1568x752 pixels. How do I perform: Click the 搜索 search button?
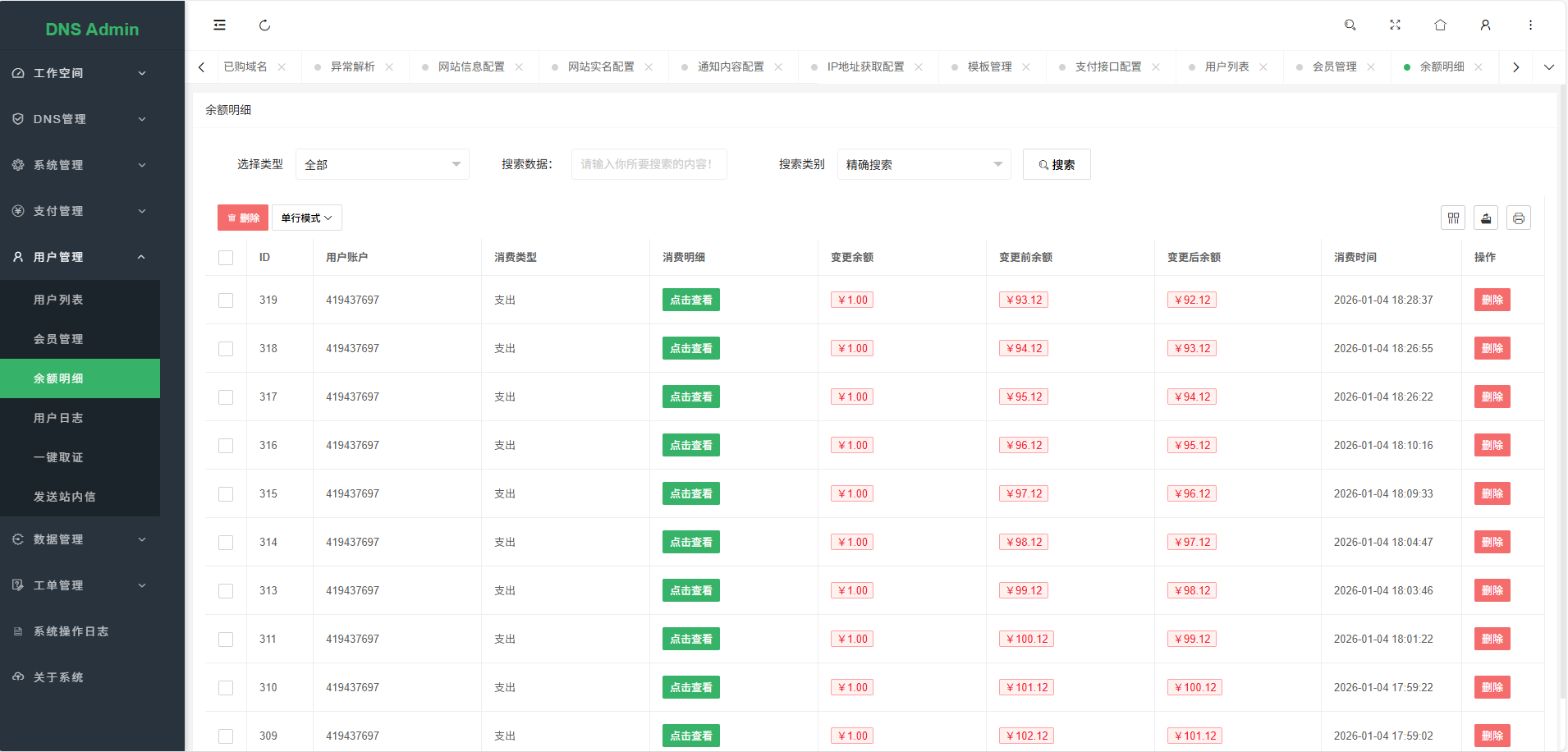pos(1056,164)
